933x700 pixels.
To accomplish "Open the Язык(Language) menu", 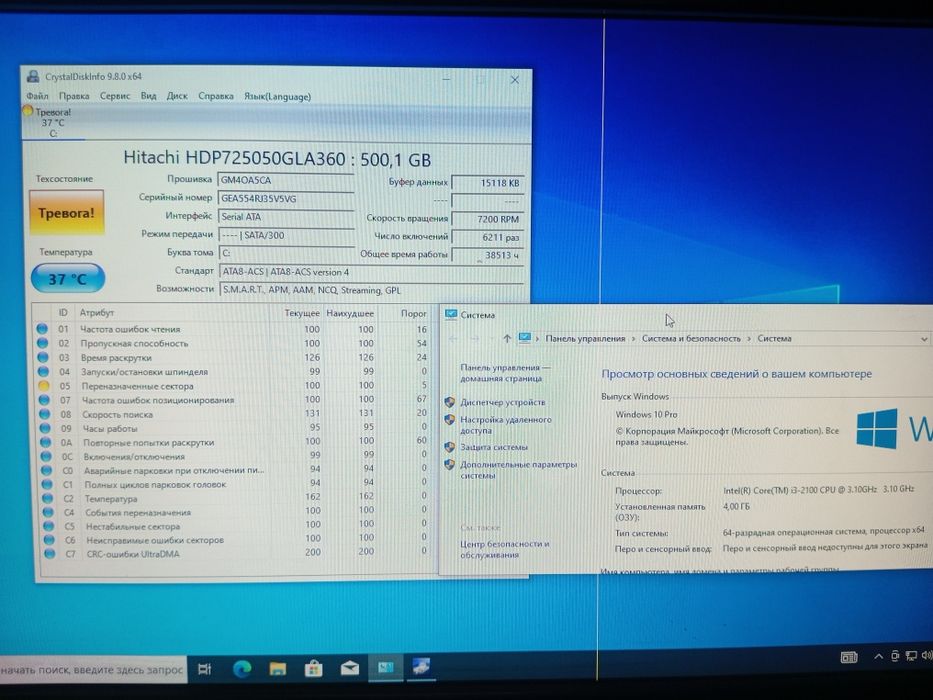I will pyautogui.click(x=277, y=96).
